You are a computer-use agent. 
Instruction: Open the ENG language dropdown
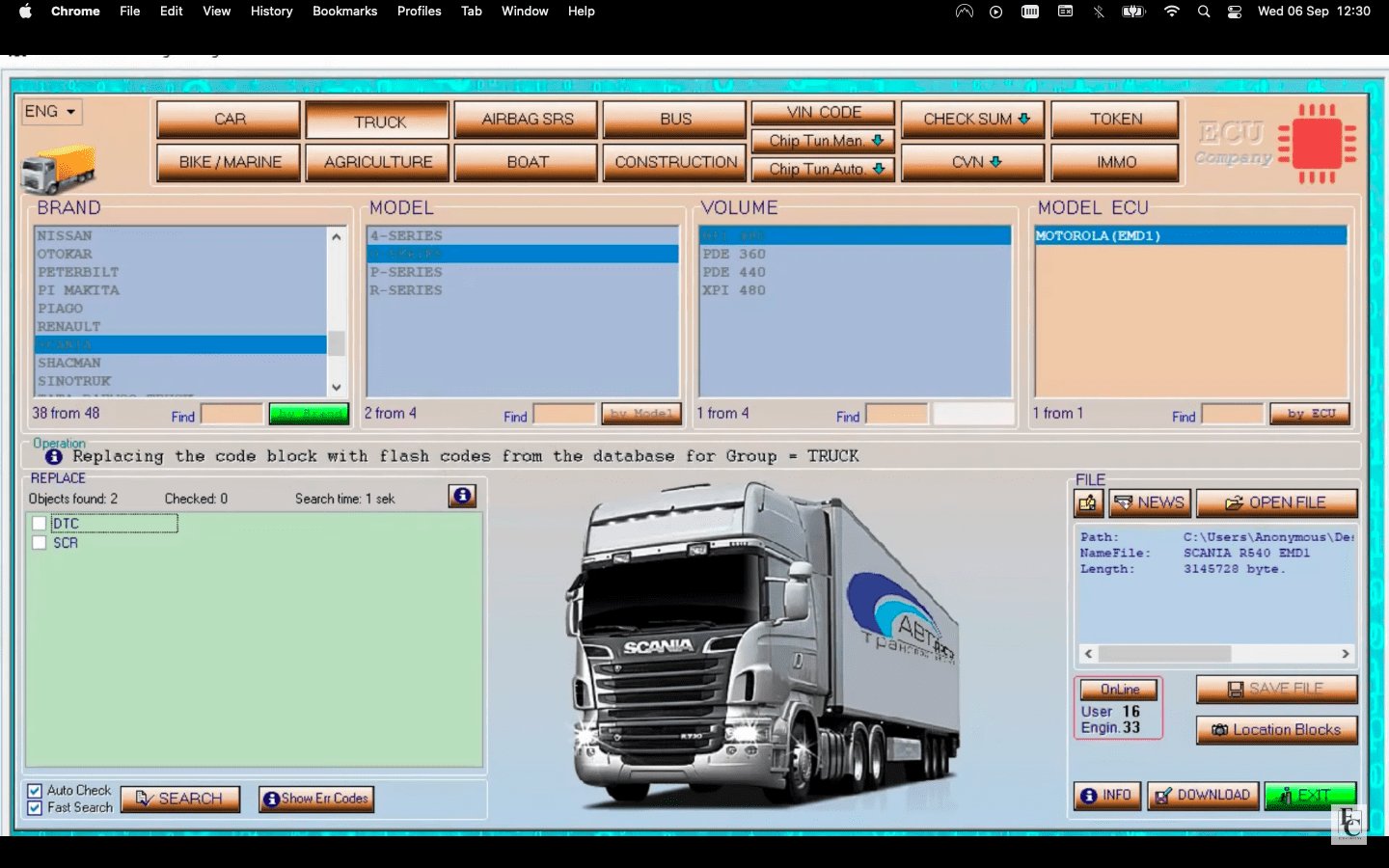pos(51,112)
